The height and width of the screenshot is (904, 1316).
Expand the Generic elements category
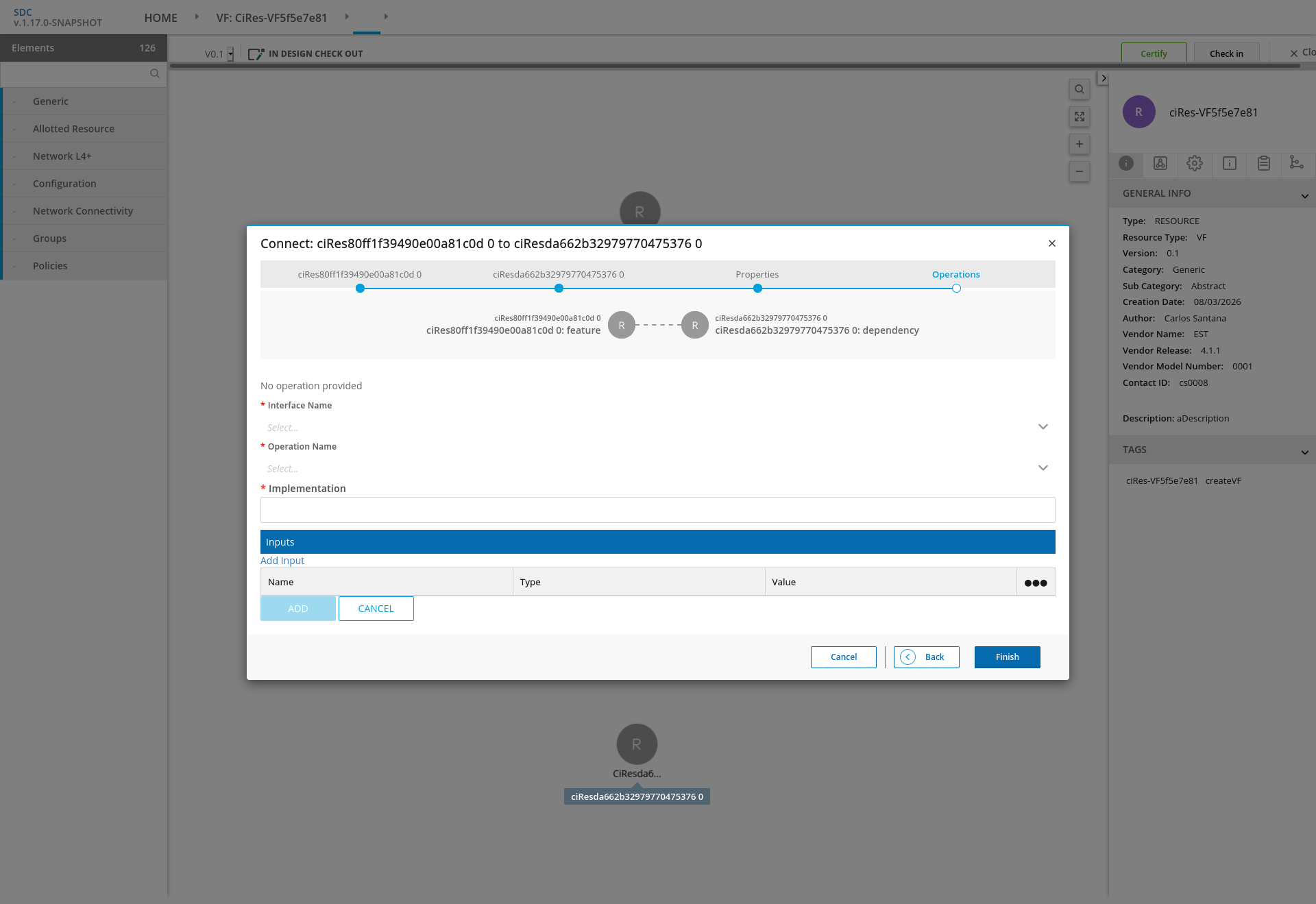coord(84,101)
